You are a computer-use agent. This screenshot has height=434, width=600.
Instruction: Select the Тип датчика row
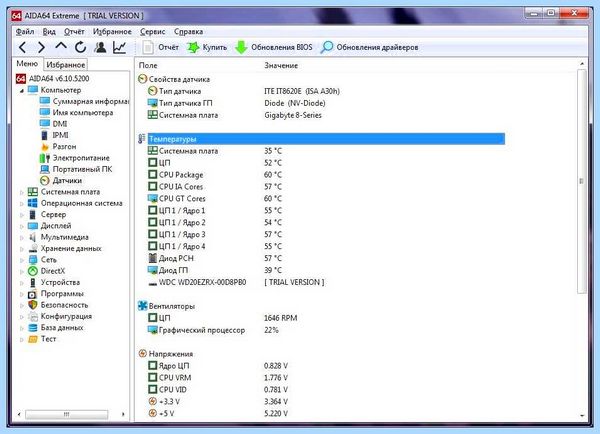(244, 91)
